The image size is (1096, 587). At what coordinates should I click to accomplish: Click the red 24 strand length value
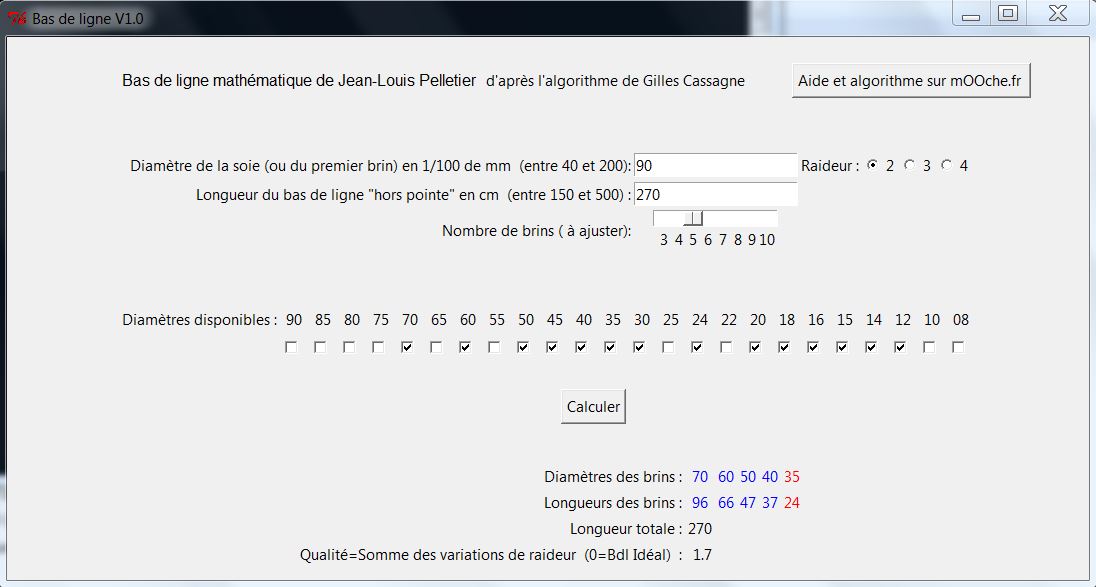pos(792,503)
